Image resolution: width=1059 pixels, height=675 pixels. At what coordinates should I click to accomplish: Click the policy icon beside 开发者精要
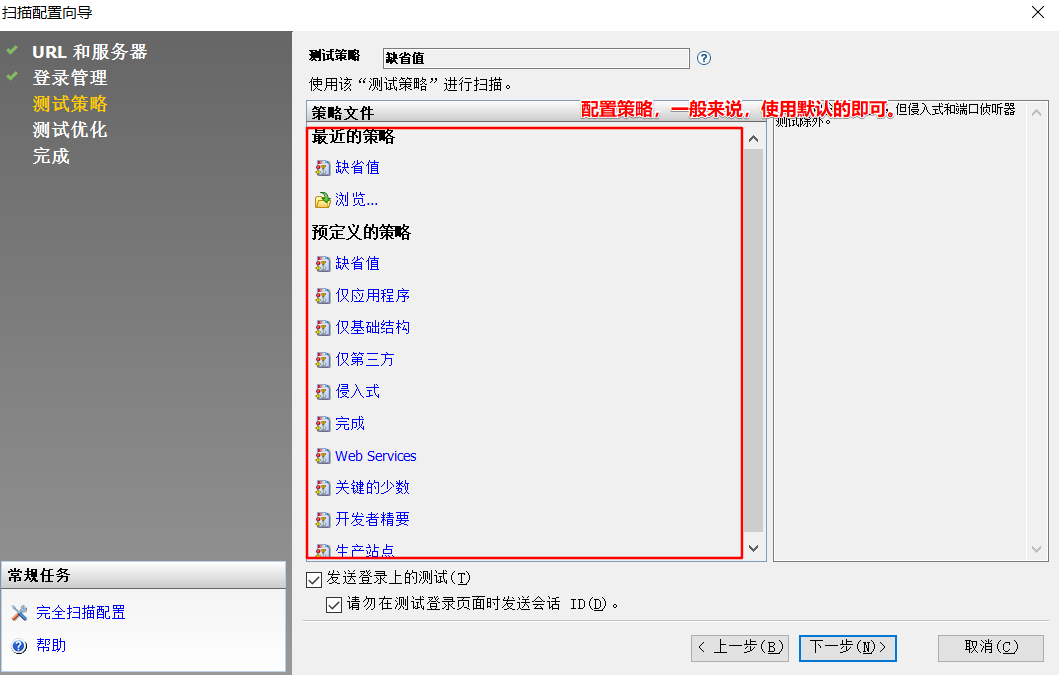pyautogui.click(x=323, y=520)
